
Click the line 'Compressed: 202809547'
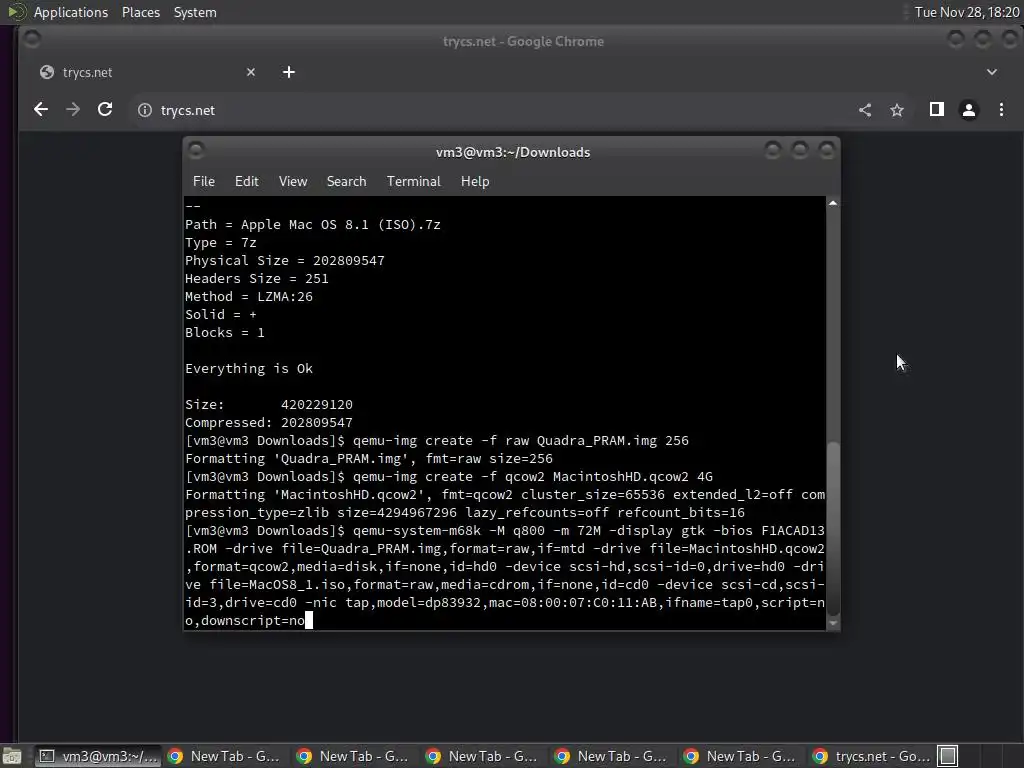click(x=268, y=423)
